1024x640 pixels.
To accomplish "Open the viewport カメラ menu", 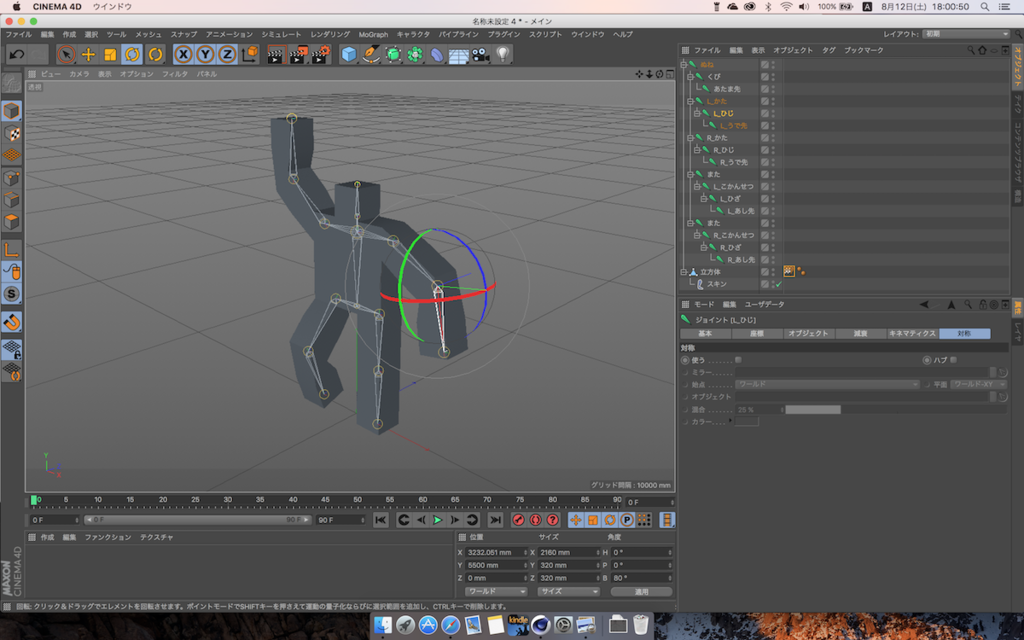I will click(80, 74).
